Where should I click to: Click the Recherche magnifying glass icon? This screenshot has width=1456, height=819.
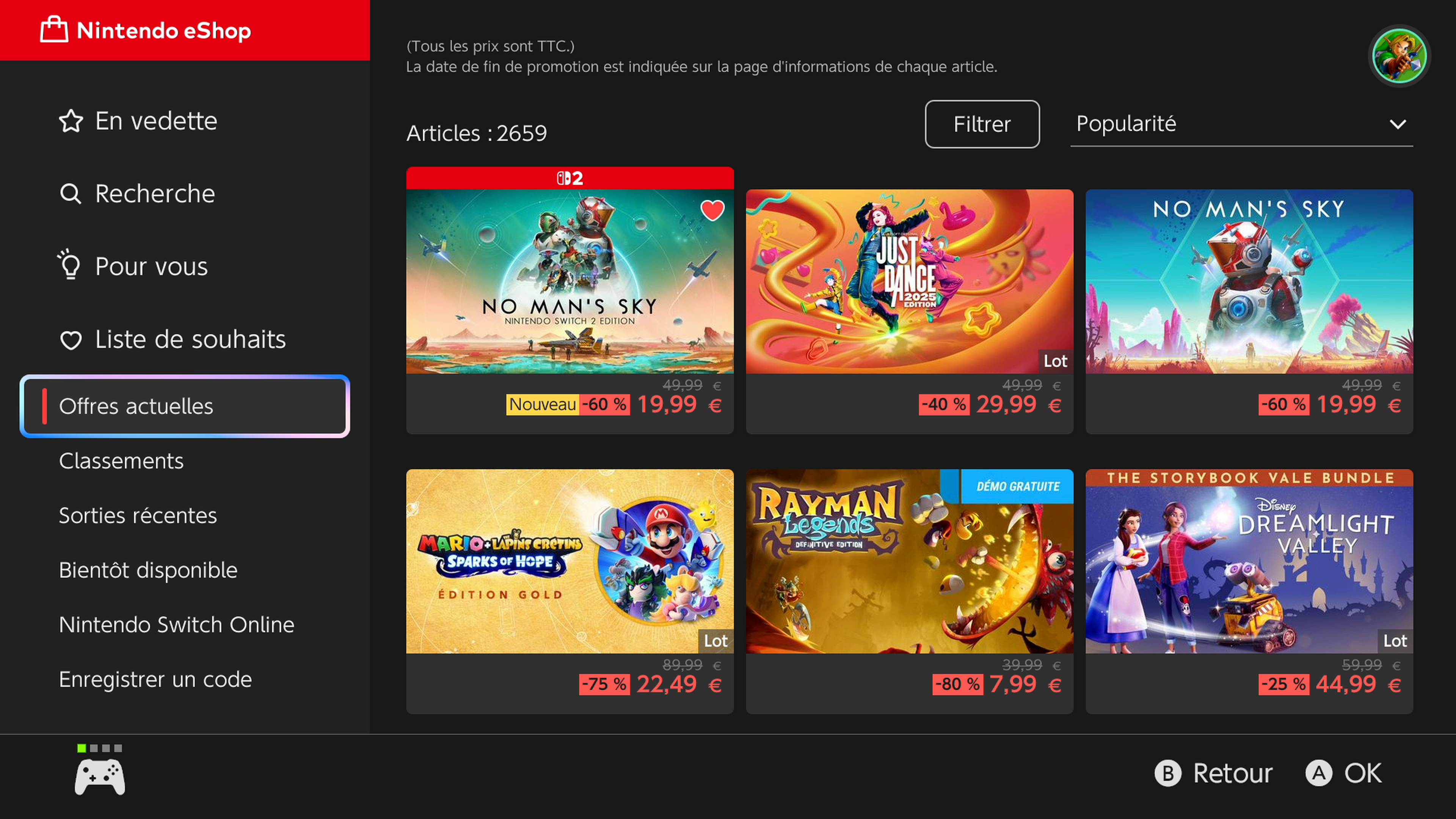click(x=71, y=194)
